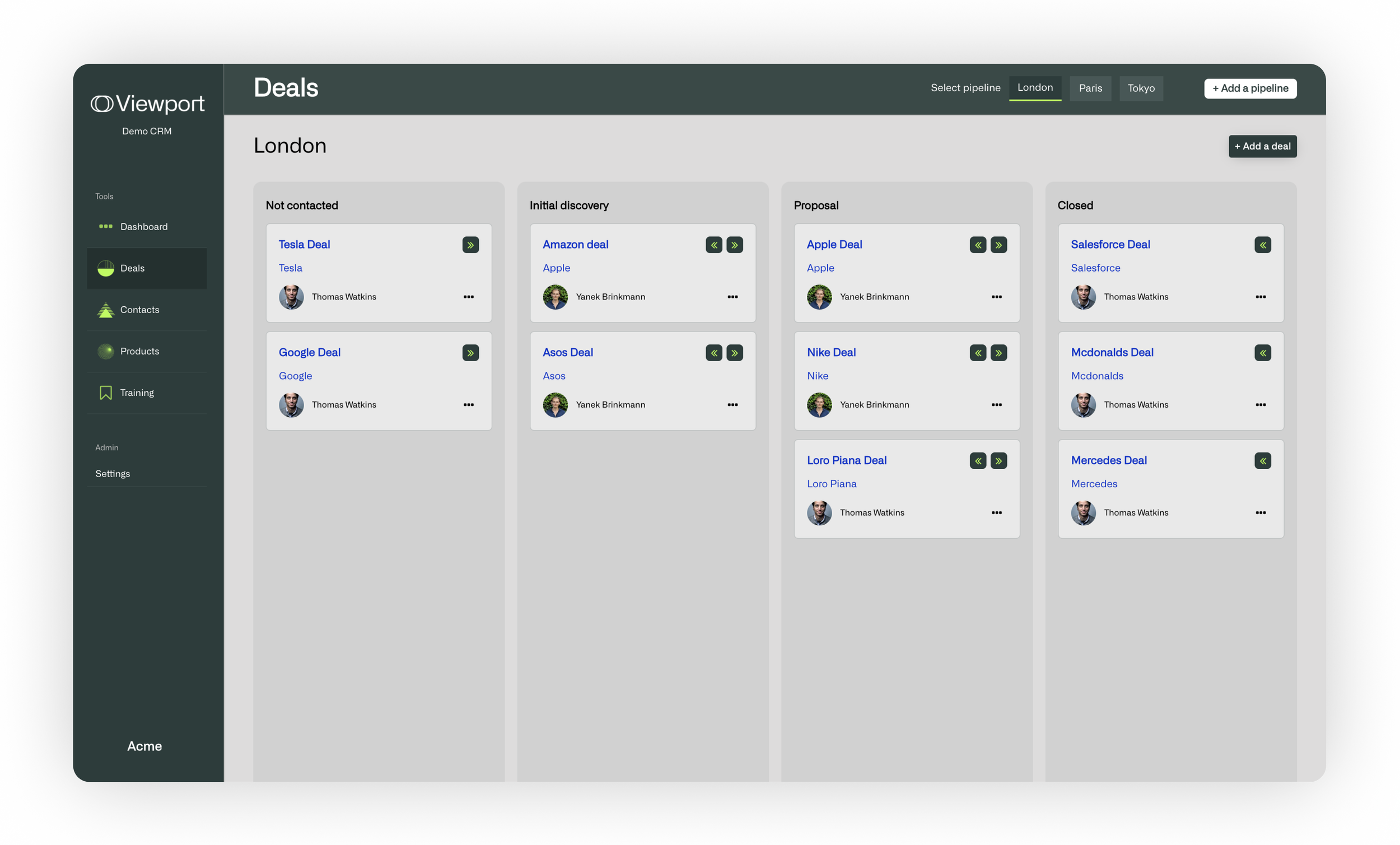Open the Salesforce Deal ellipsis menu

(1261, 296)
